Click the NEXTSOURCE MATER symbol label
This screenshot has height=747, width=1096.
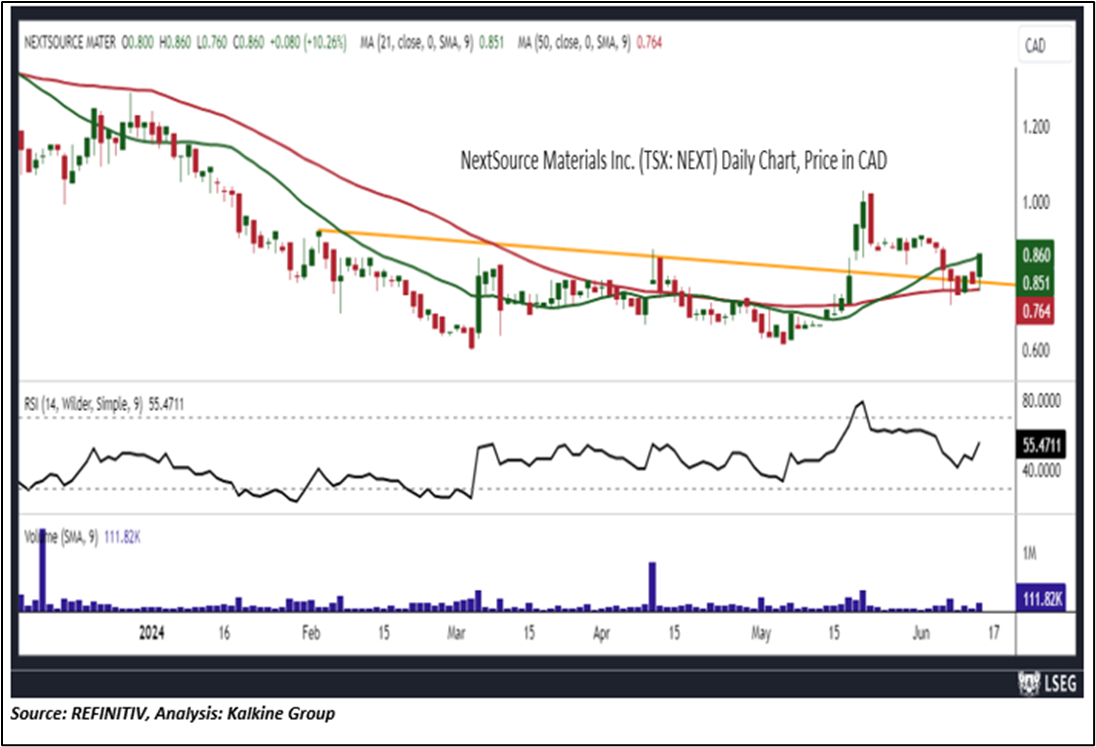70,43
